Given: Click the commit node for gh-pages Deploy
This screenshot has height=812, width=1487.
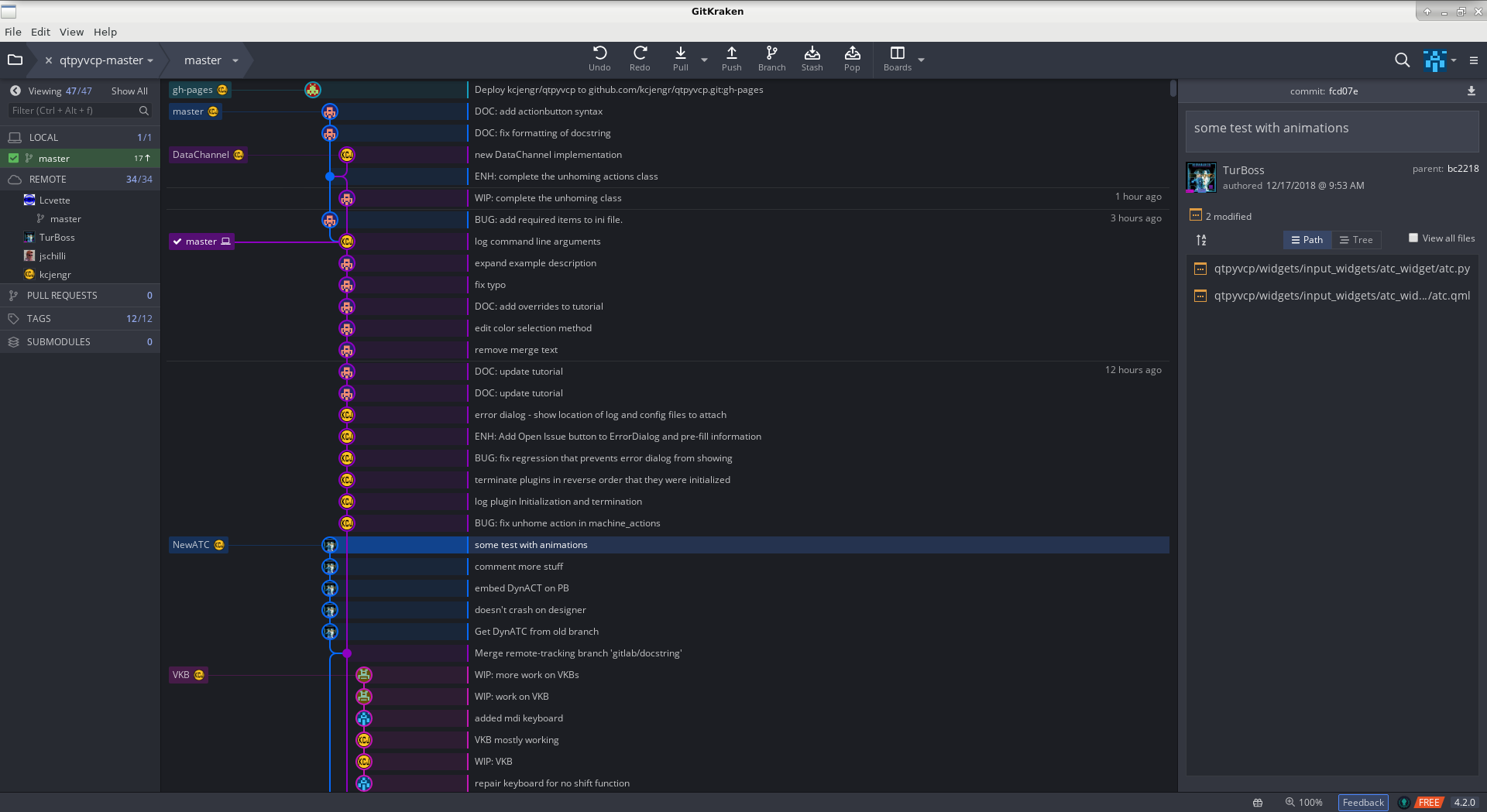Looking at the screenshot, I should pos(313,90).
